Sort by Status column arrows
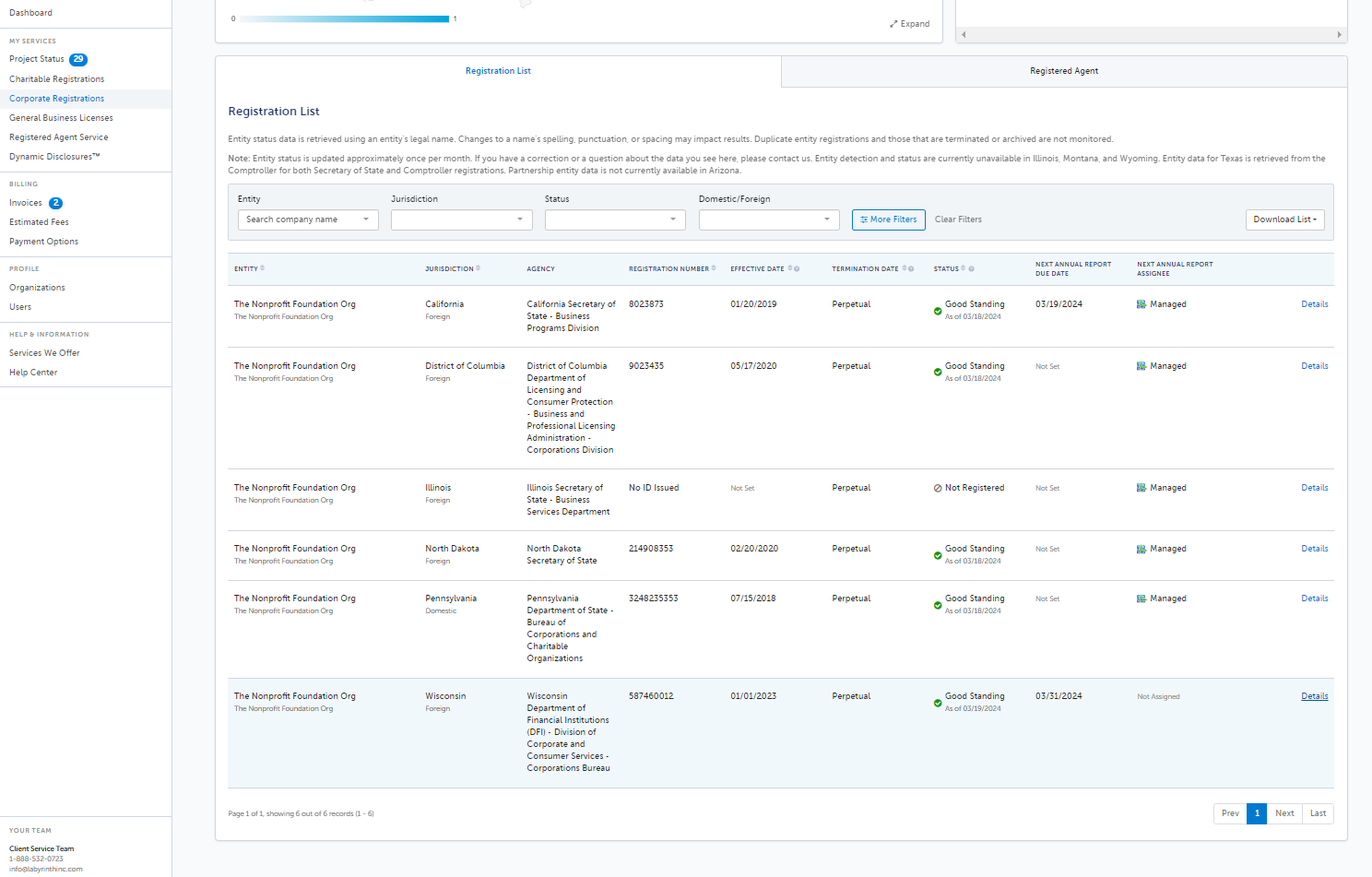Screen dimensions: 1372x877 pyautogui.click(x=964, y=268)
